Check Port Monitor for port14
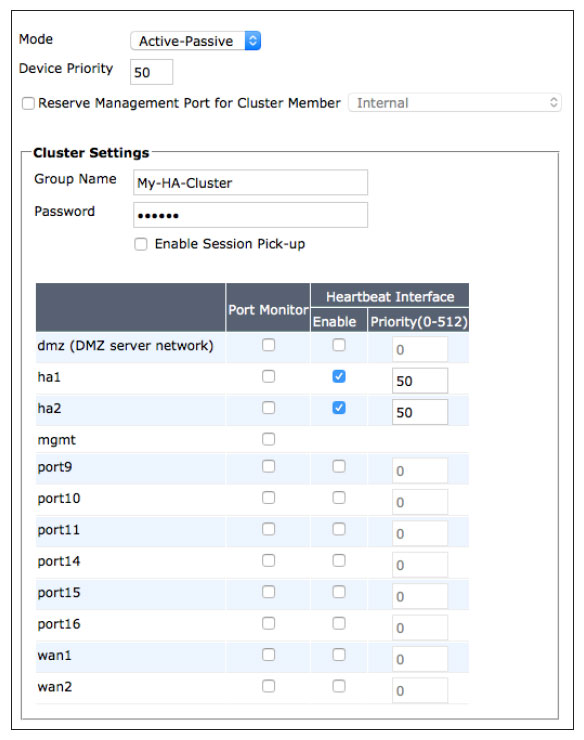This screenshot has width=584, height=740. [269, 561]
